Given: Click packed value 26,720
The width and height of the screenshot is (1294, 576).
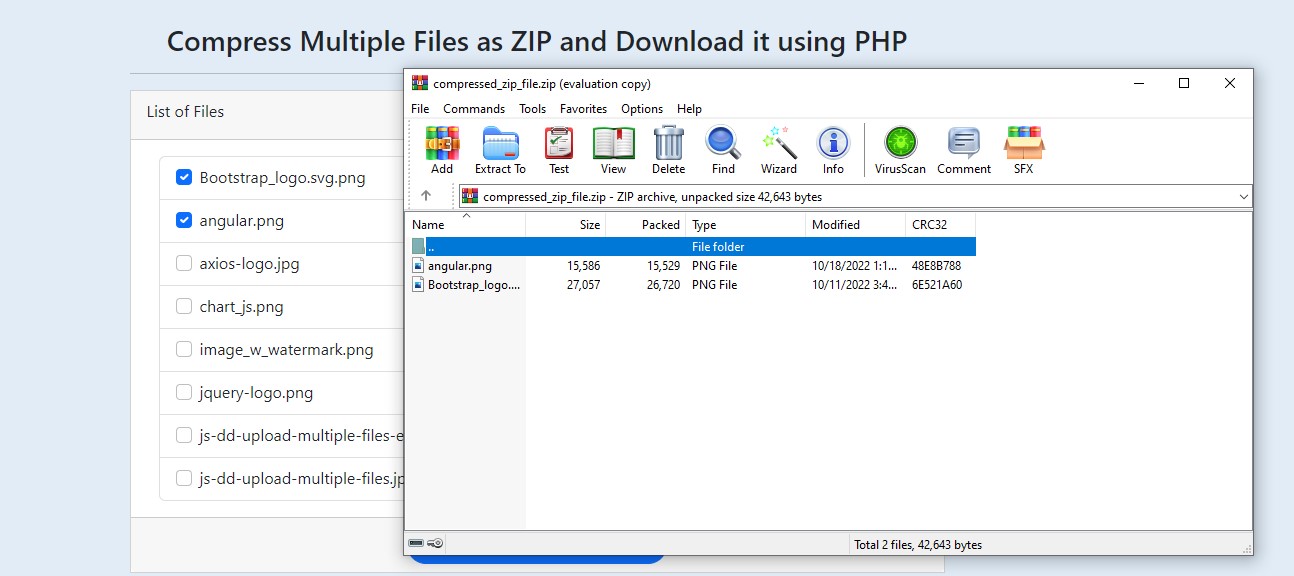Looking at the screenshot, I should (x=663, y=285).
